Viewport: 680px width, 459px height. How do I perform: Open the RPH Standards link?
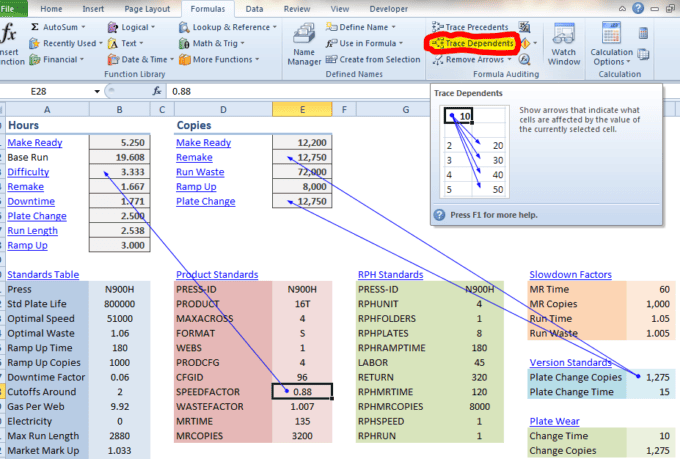(x=390, y=275)
